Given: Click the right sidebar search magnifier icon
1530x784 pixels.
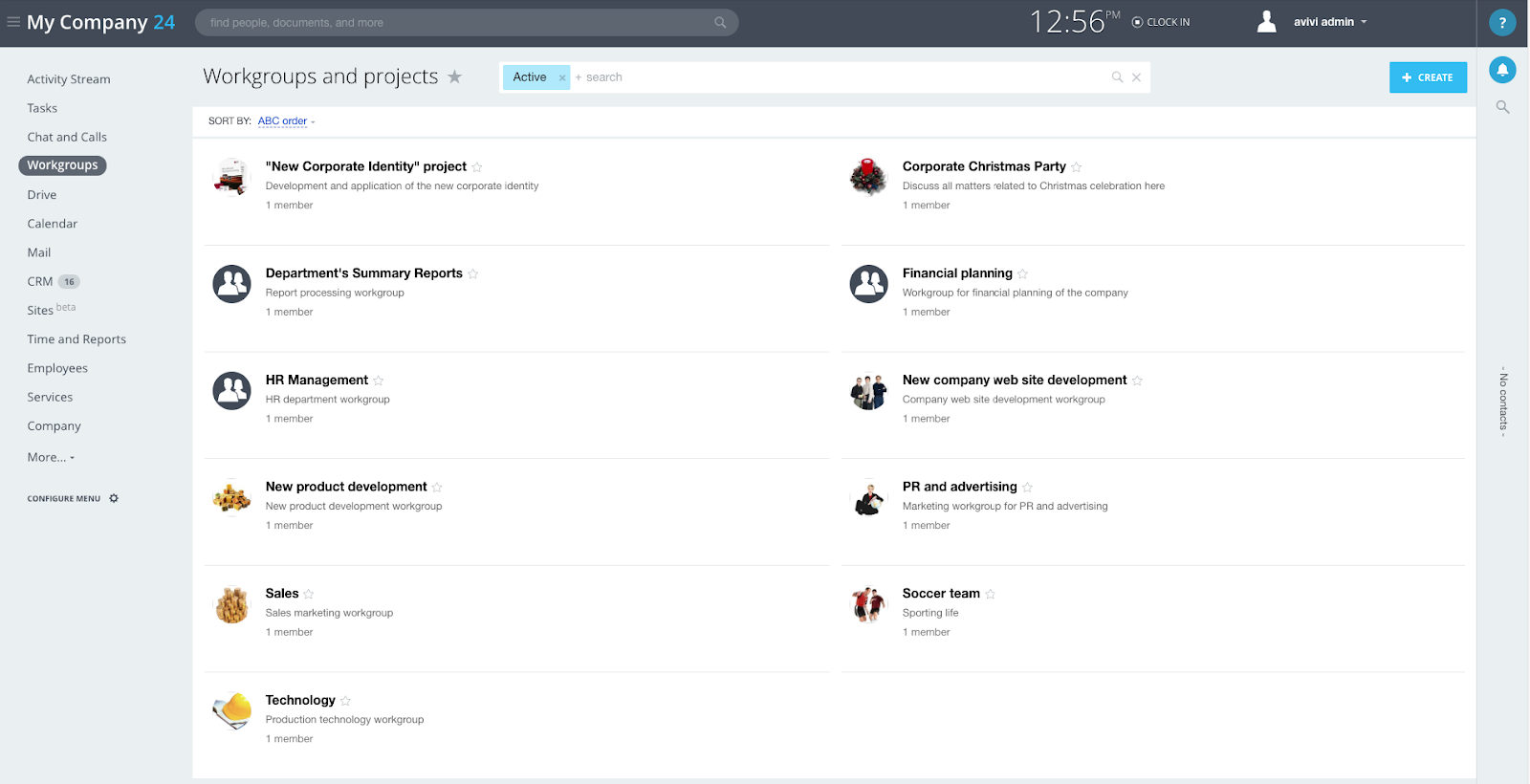Looking at the screenshot, I should click(x=1502, y=107).
